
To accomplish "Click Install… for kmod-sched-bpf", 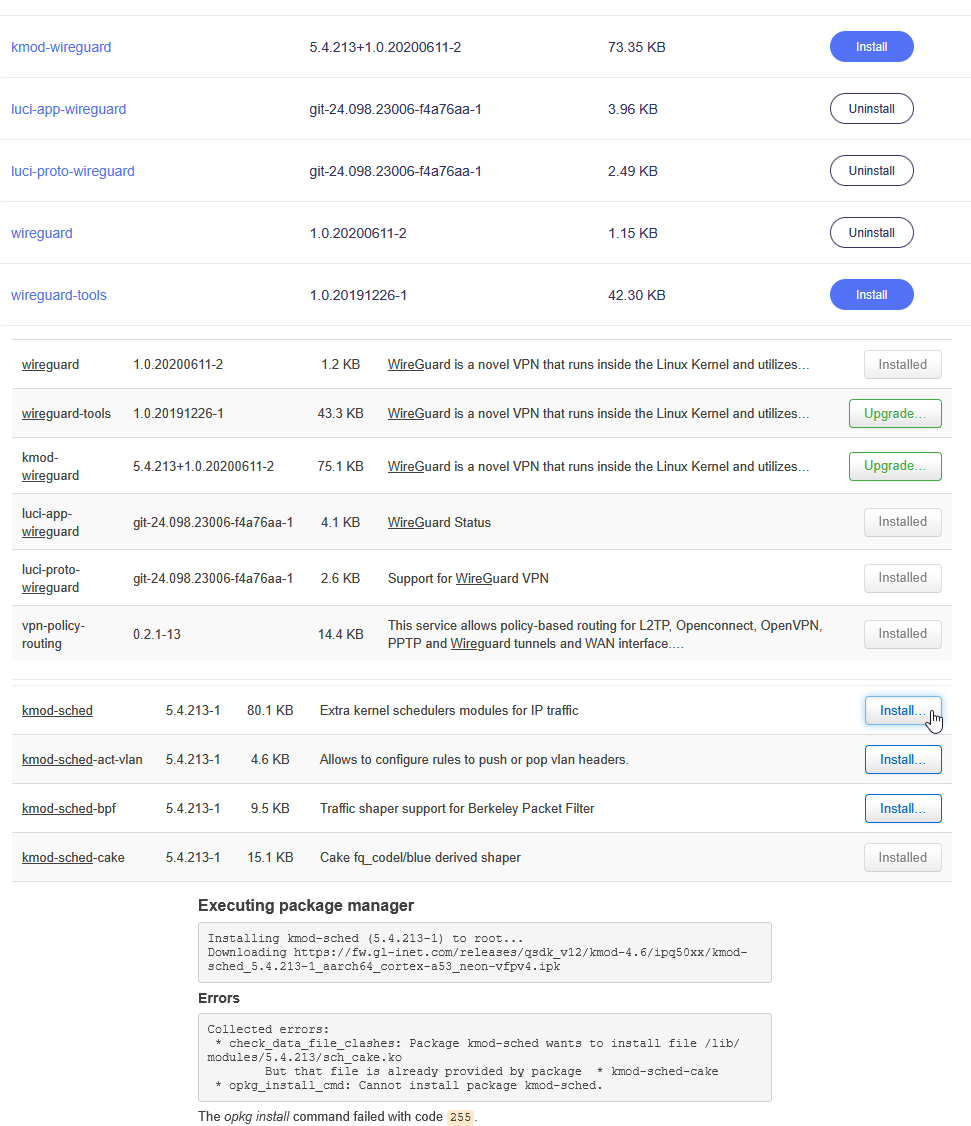I will [x=902, y=808].
